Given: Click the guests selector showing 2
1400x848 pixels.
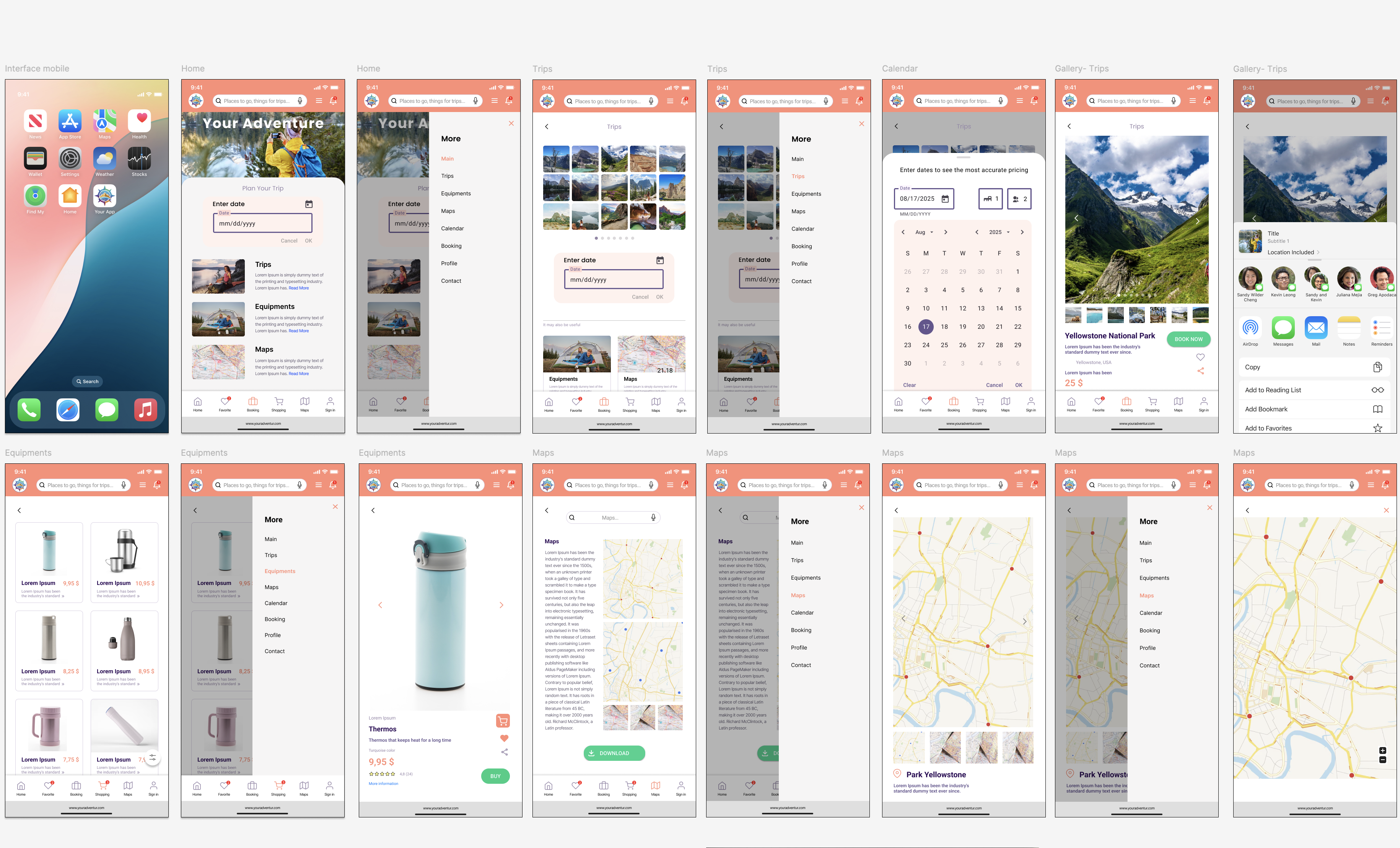Looking at the screenshot, I should pyautogui.click(x=1019, y=199).
